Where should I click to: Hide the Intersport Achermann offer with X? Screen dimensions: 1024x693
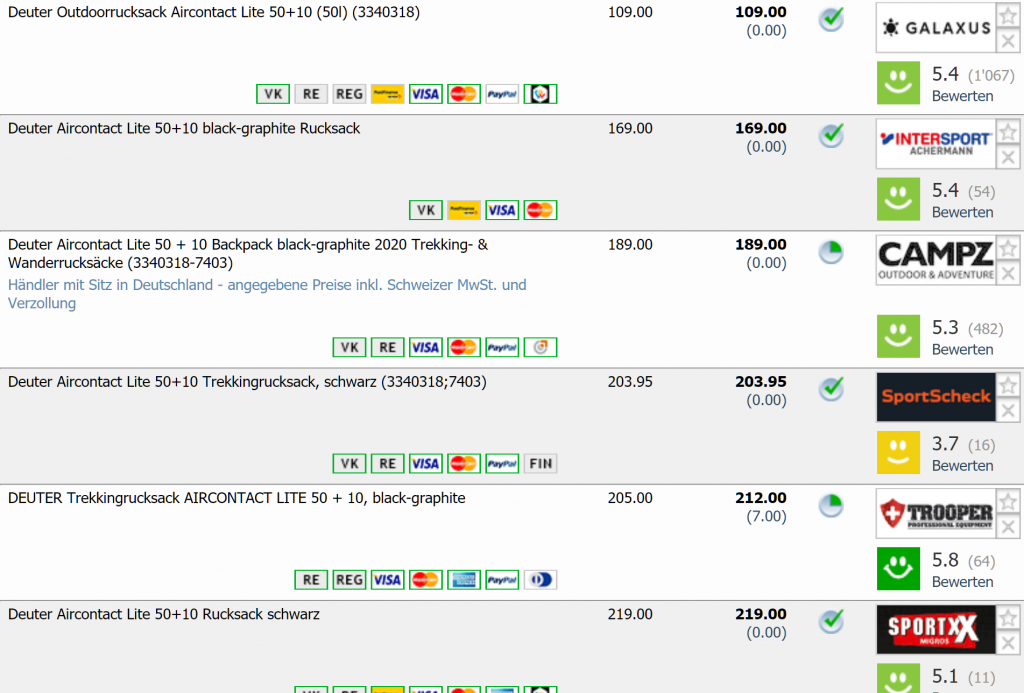[1008, 157]
